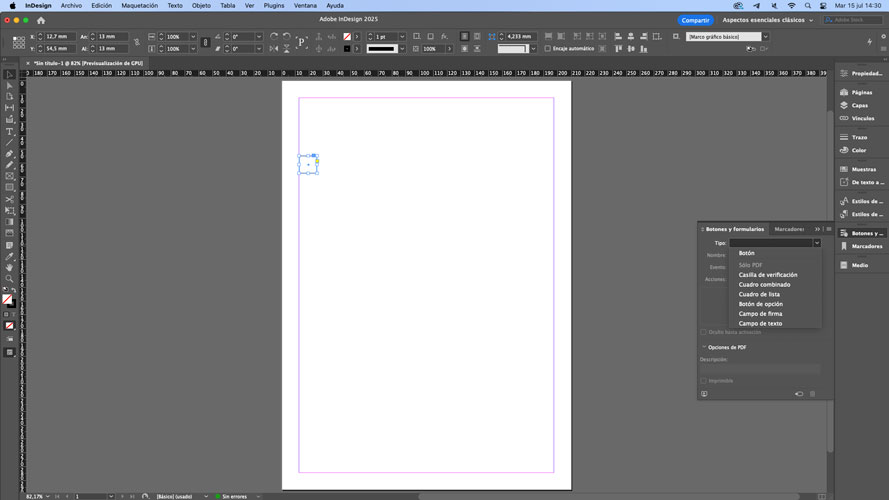Choose Campo de texto option
The image size is (889, 500).
[760, 323]
